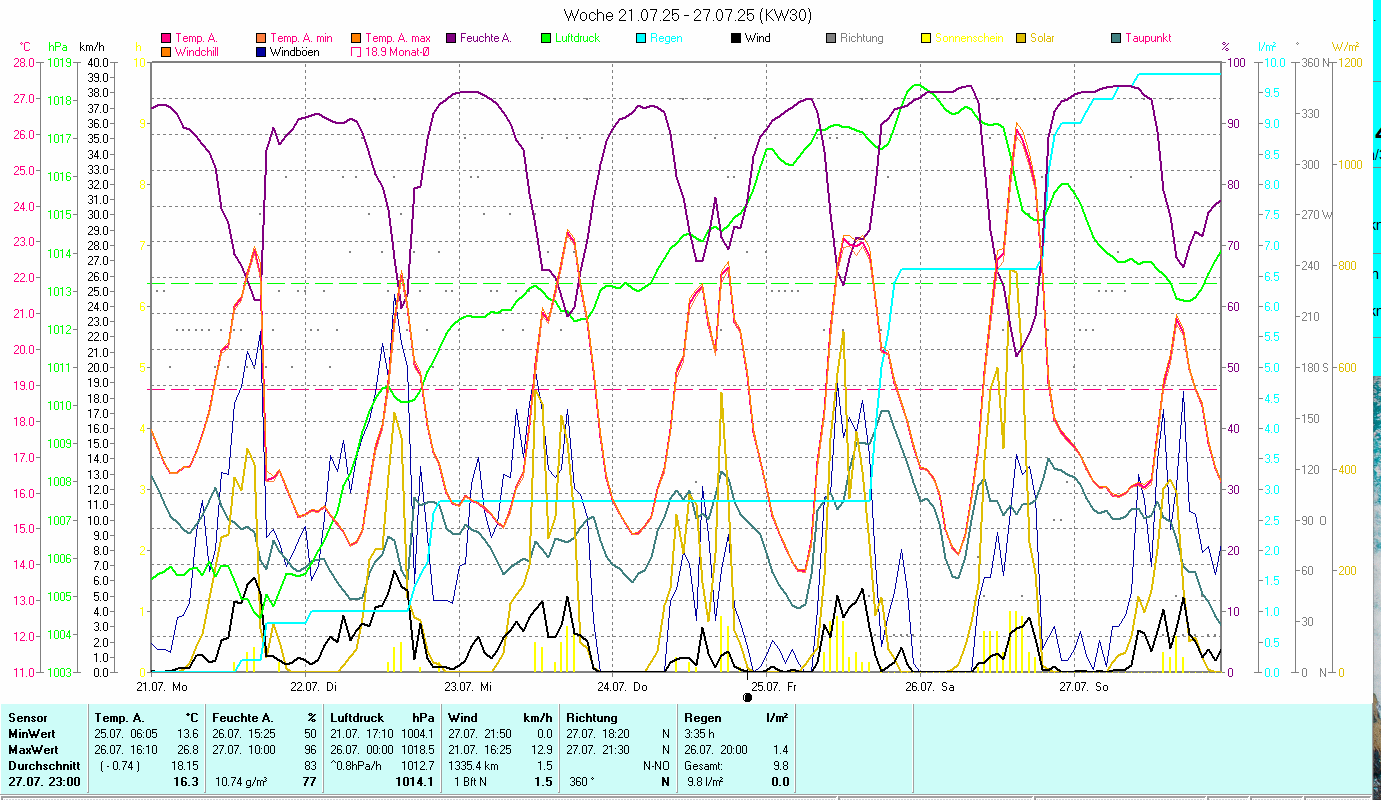Click the '22.07. Di' date label

313,687
